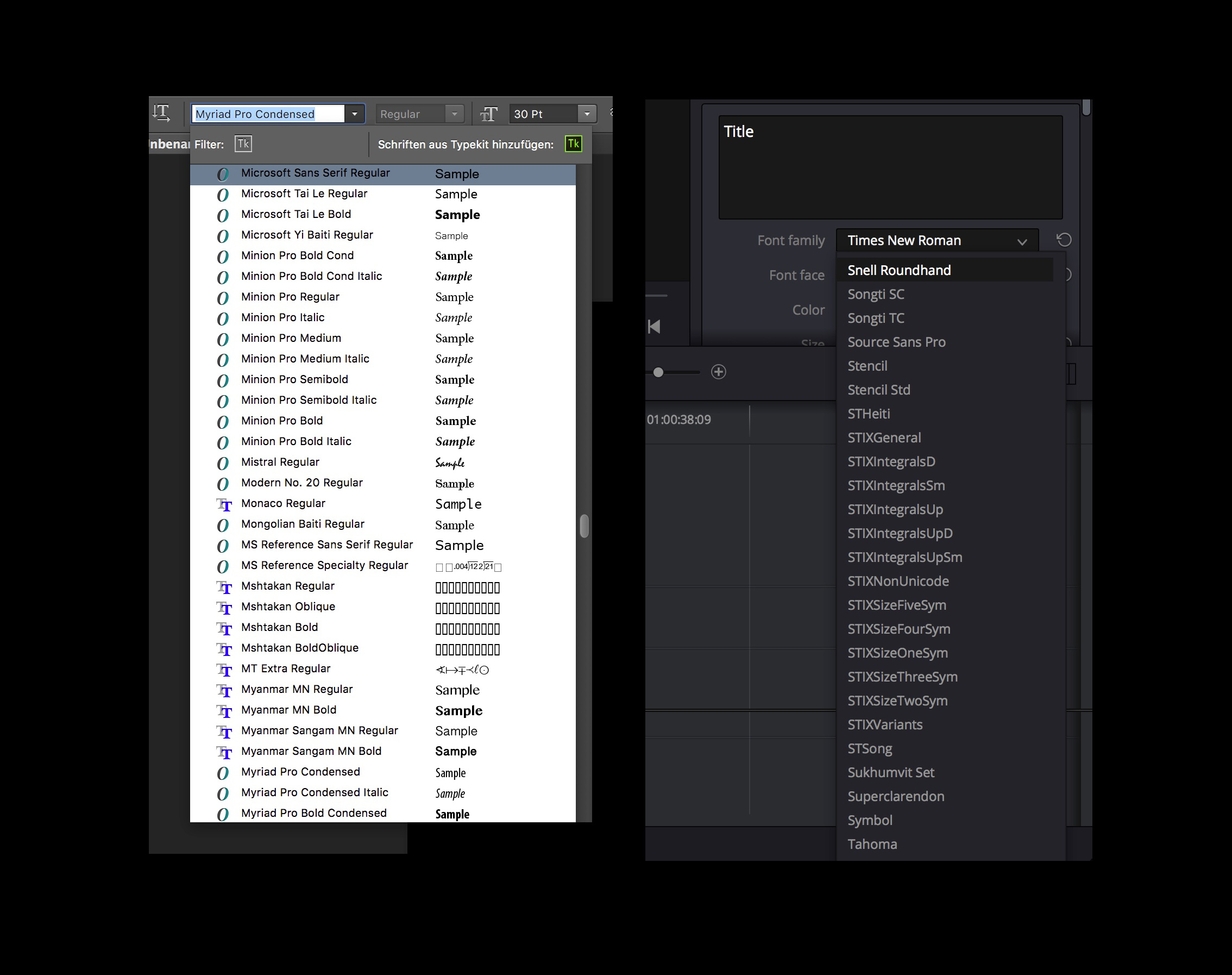Open the Myriad Pro Condensed font dropdown arrow

[x=354, y=114]
